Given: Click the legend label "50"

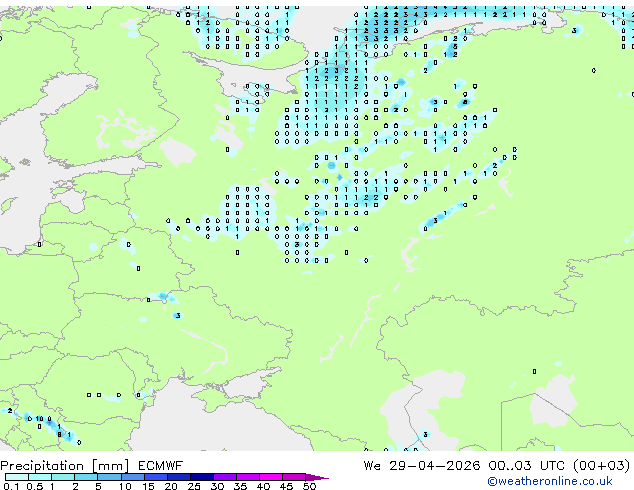Looking at the screenshot, I should [309, 486].
